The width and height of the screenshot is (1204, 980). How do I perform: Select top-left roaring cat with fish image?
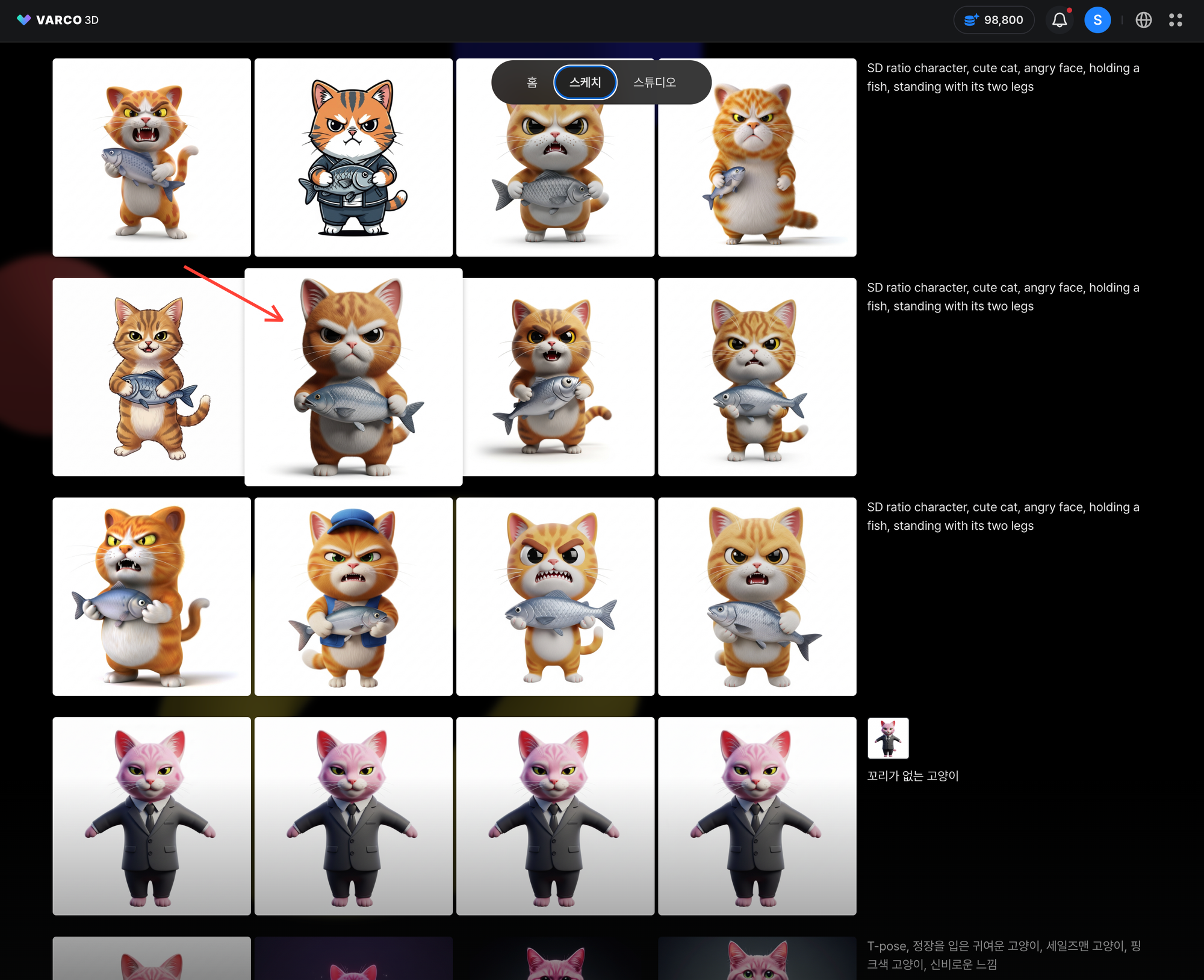pyautogui.click(x=152, y=158)
